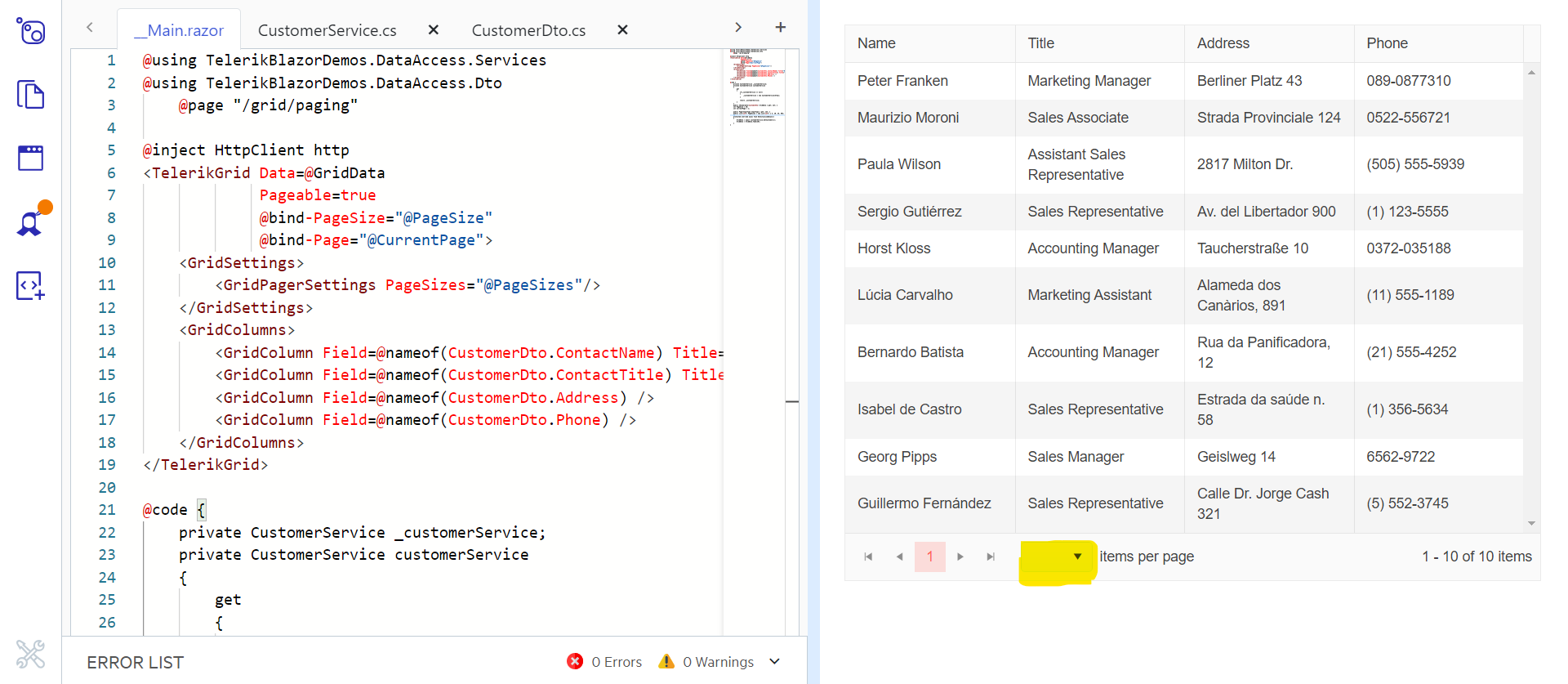Navigate tabs right with the chevron arrow

(738, 28)
